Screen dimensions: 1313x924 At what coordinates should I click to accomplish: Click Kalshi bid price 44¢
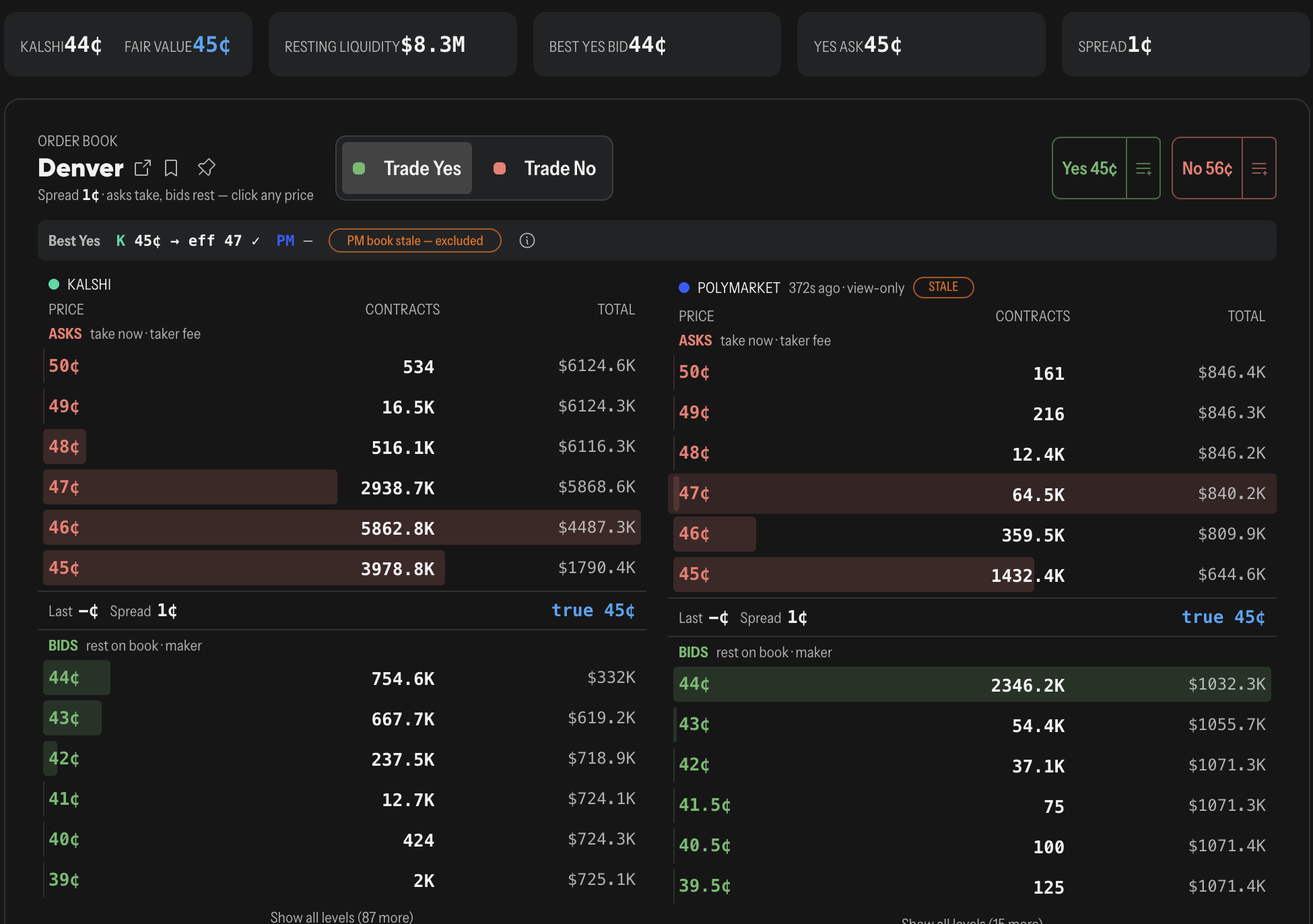point(64,678)
